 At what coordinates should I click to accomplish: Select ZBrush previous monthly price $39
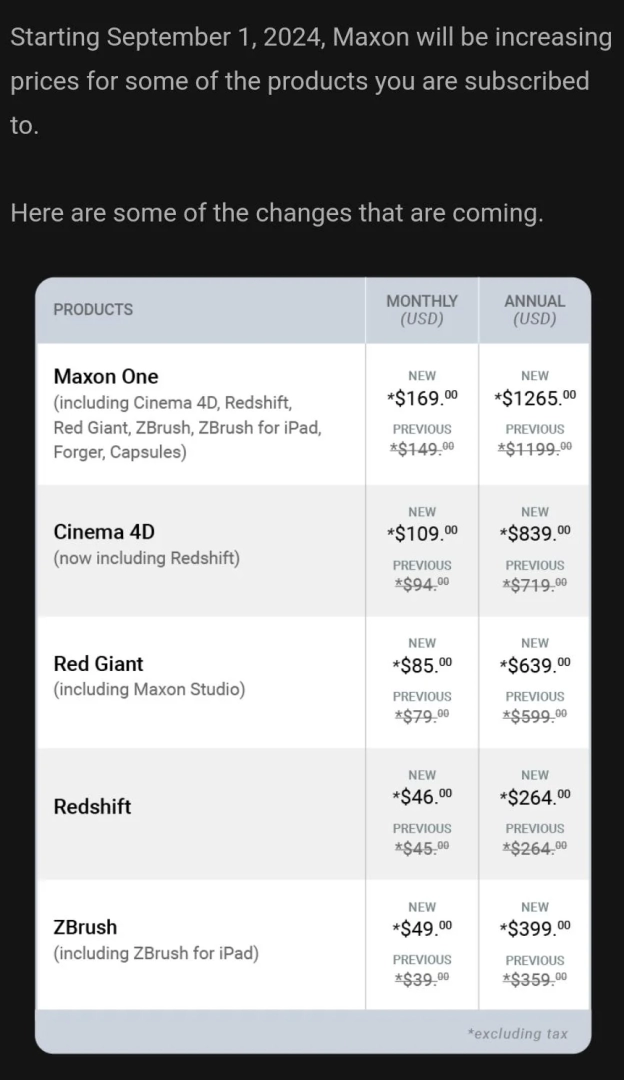coord(422,979)
